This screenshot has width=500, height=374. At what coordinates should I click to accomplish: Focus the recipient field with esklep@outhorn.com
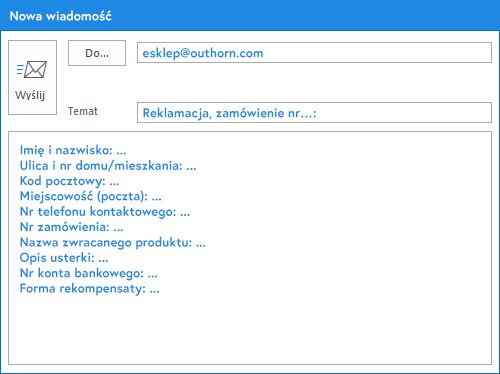pyautogui.click(x=314, y=53)
